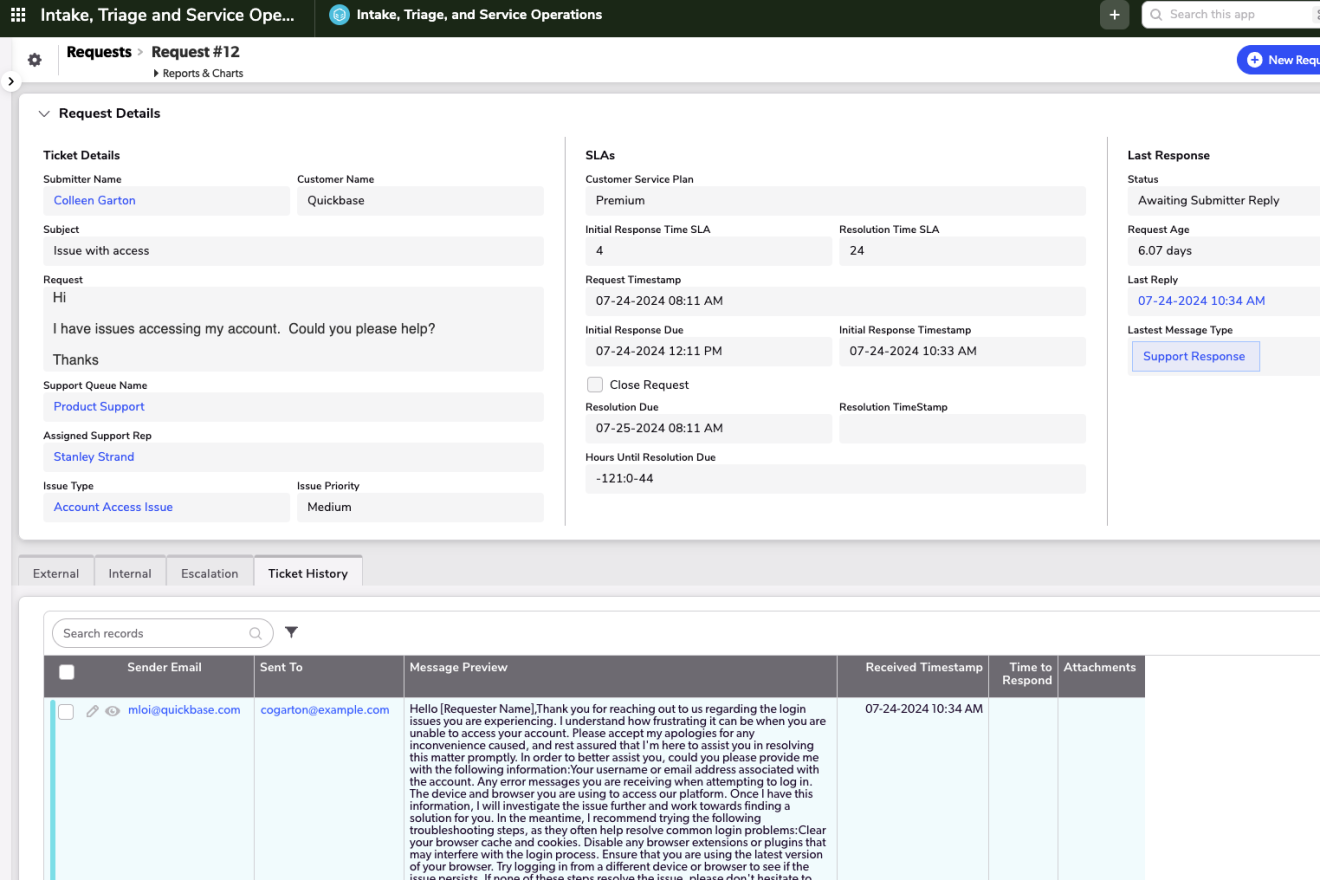The height and width of the screenshot is (880, 1320).
Task: Collapse the Request Details section
Action: [44, 114]
